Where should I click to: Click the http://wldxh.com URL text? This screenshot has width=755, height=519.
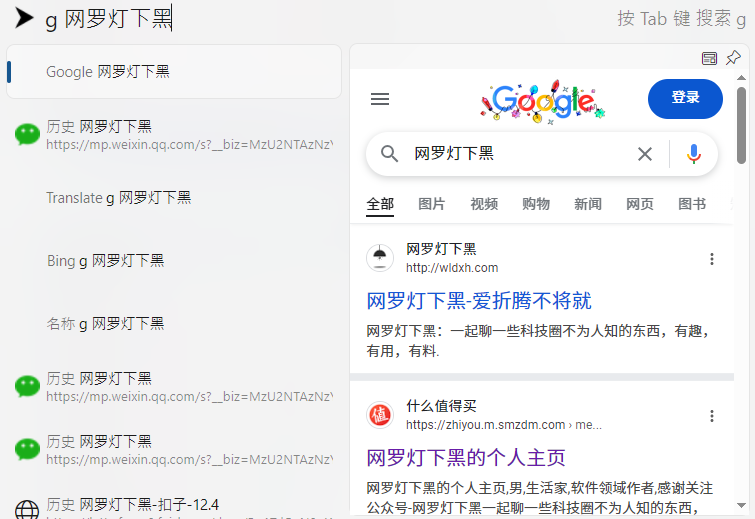[x=452, y=268]
